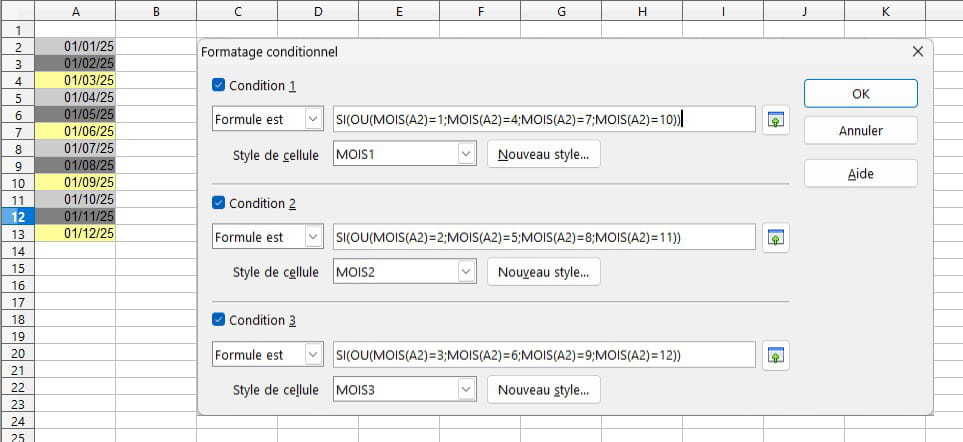Toggle the Condition 3 checkbox
Image resolution: width=963 pixels, height=442 pixels.
(x=220, y=320)
